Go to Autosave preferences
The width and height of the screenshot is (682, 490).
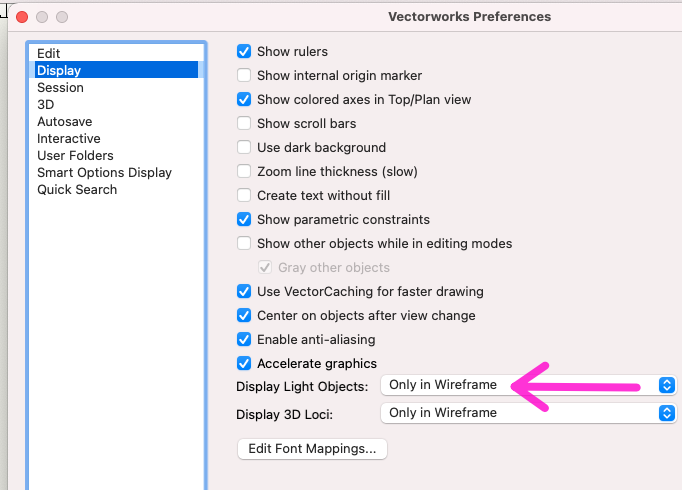[65, 121]
